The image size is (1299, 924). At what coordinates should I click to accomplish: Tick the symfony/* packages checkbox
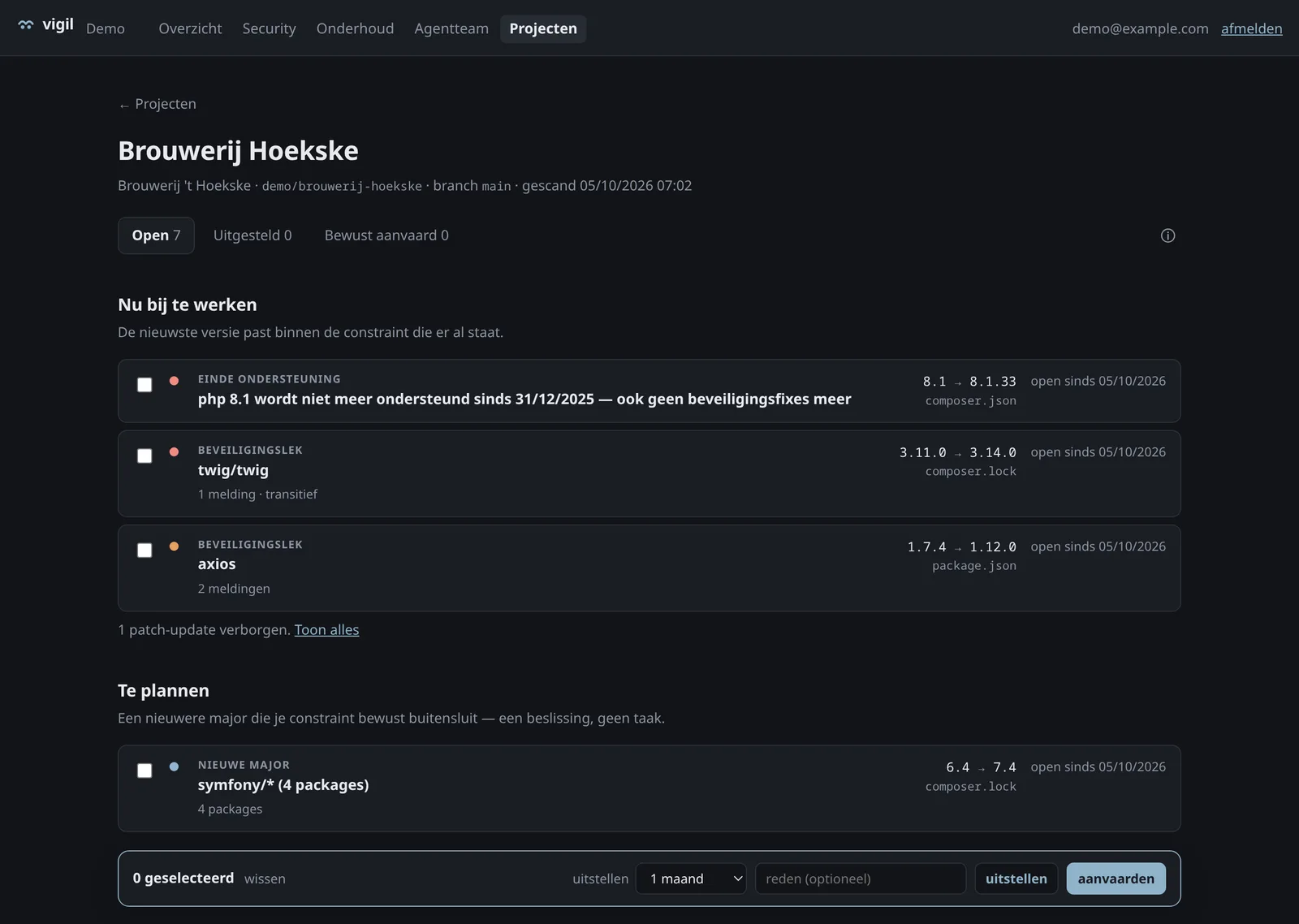click(145, 771)
